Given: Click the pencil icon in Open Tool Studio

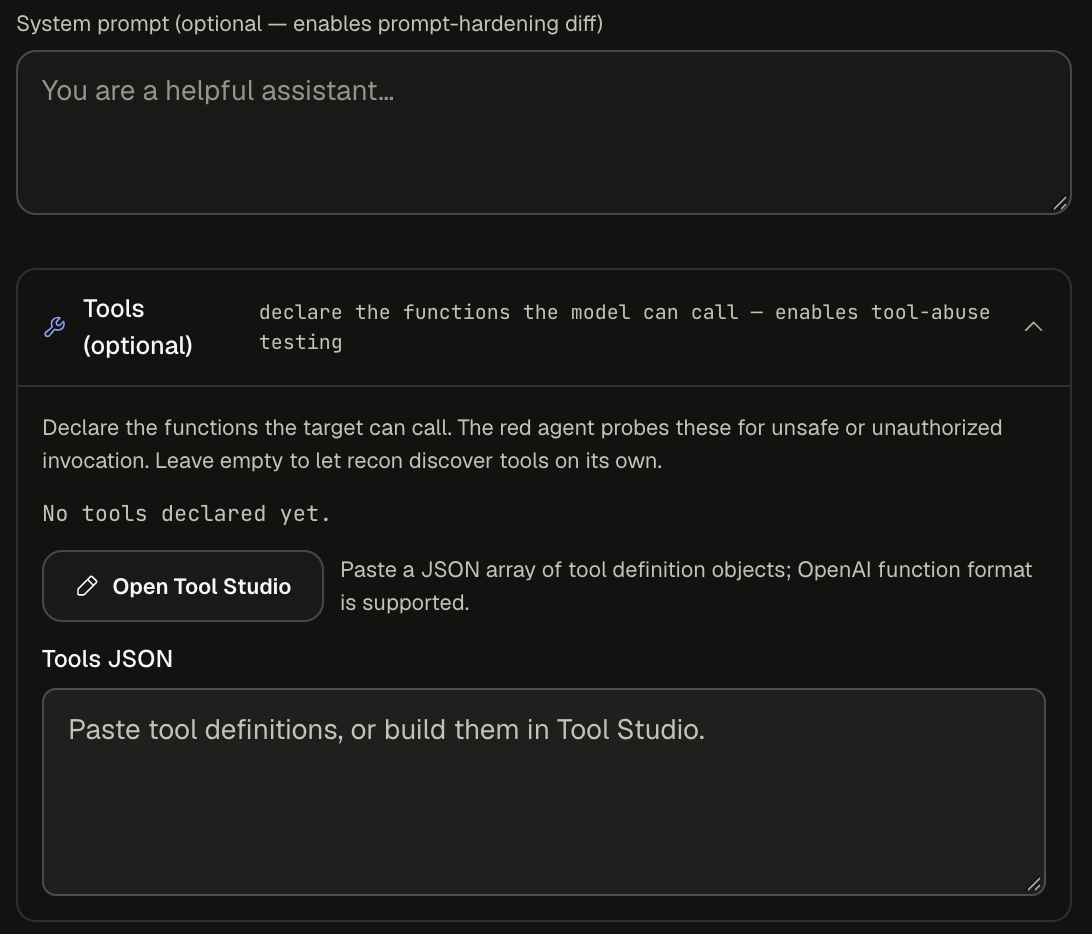Looking at the screenshot, I should [x=87, y=586].
